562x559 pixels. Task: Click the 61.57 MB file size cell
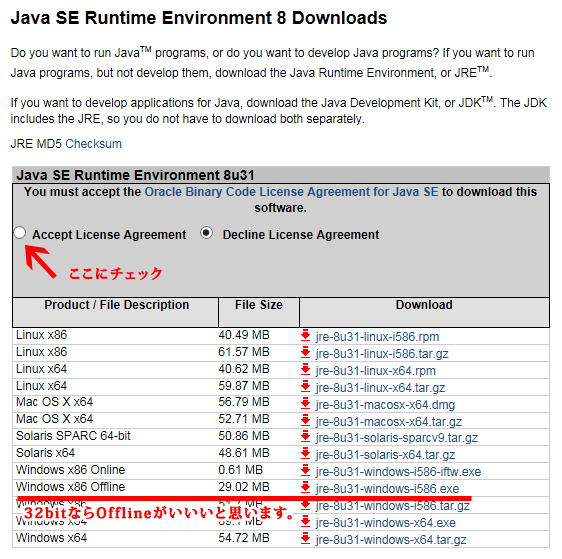coord(244,352)
